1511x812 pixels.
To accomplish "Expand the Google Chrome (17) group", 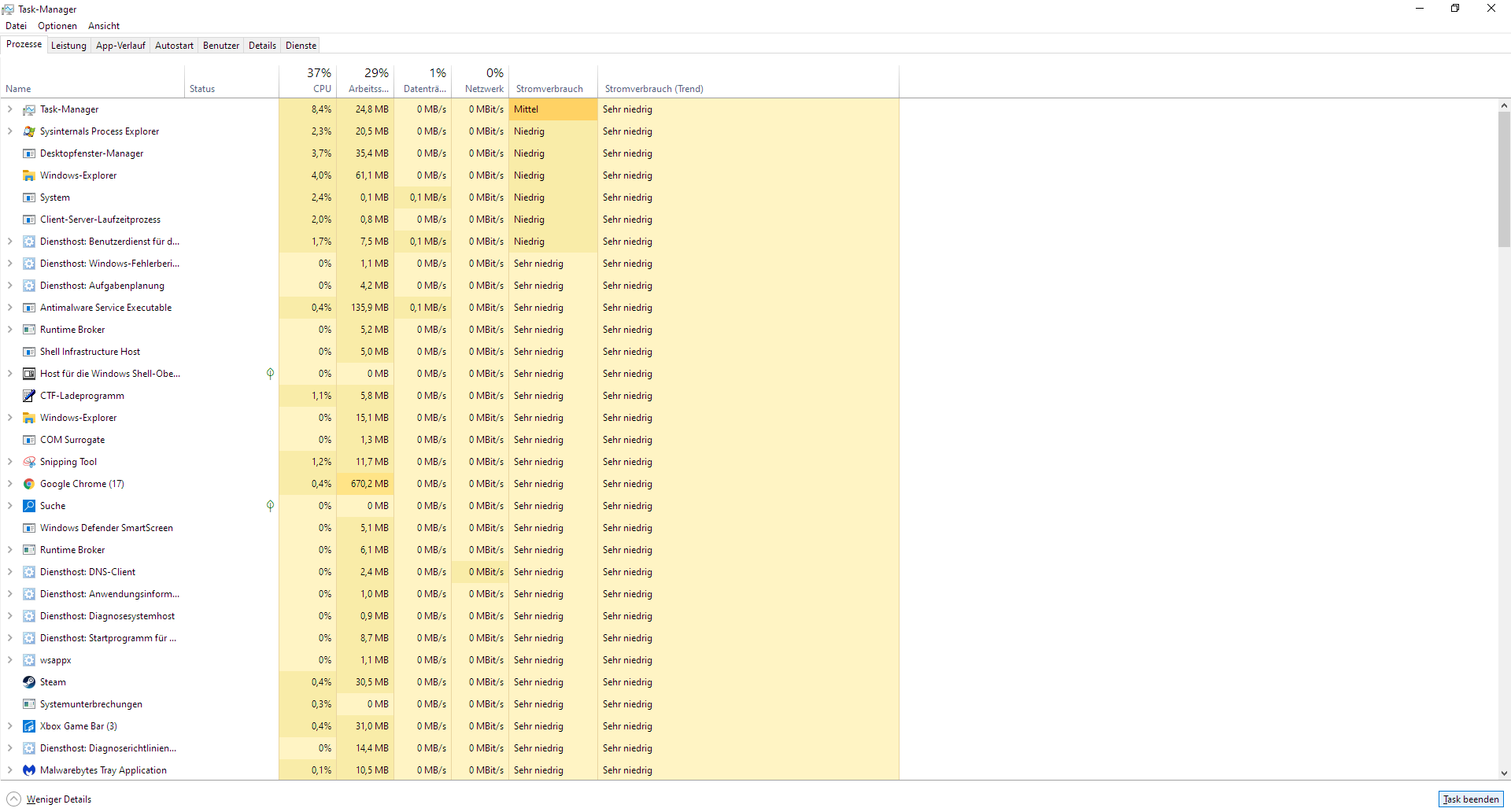I will click(9, 484).
